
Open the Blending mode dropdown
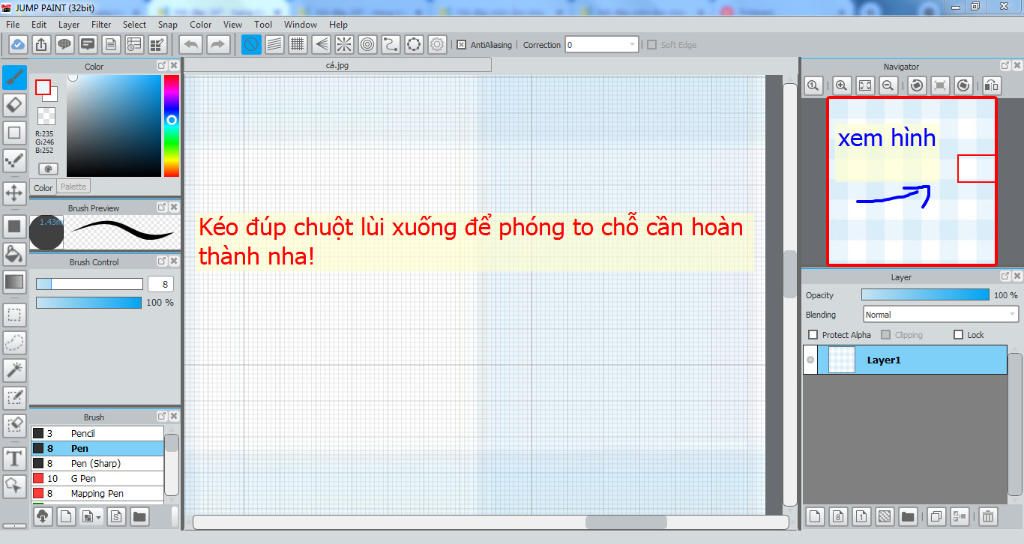940,315
